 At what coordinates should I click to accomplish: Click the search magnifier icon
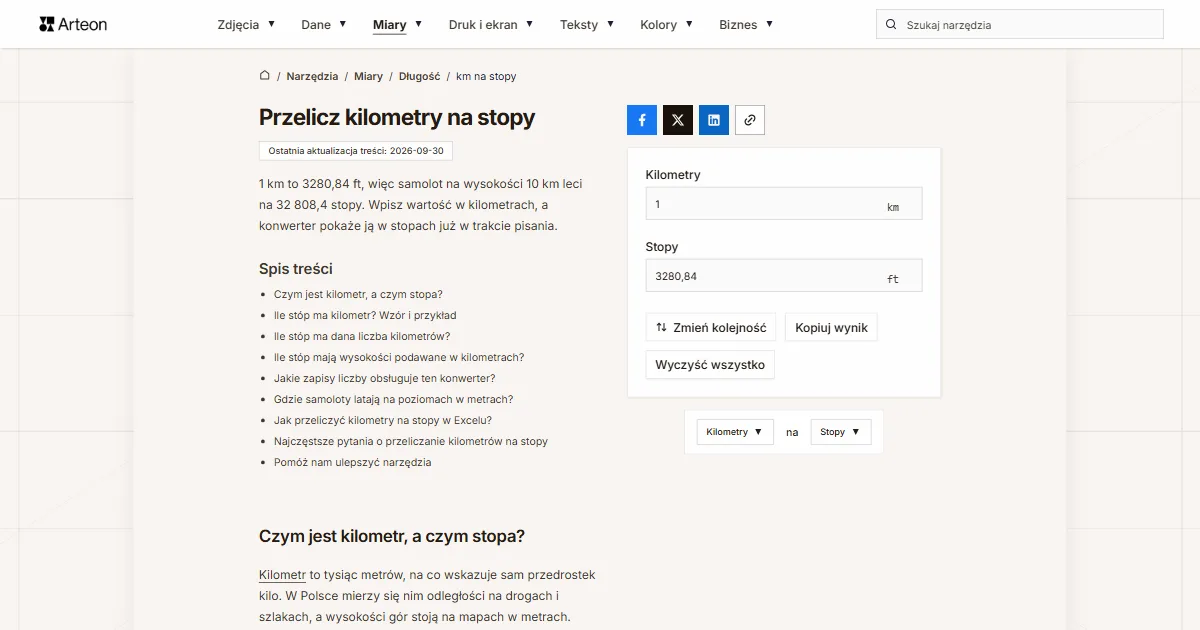[x=891, y=25]
